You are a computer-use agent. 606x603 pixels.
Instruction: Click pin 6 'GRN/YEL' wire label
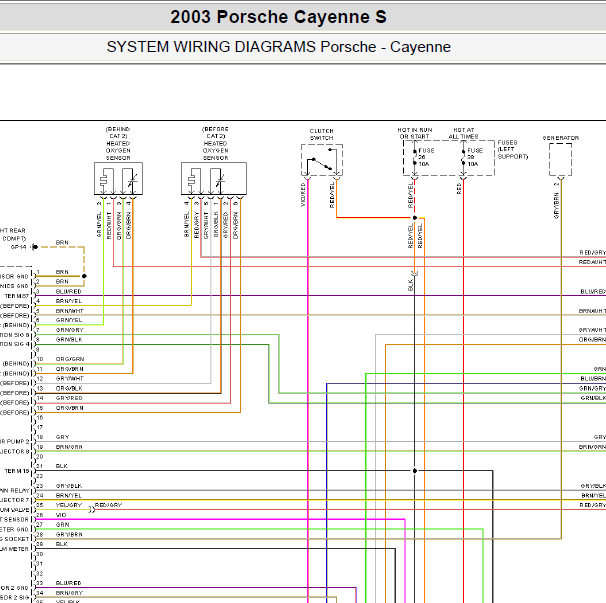pos(69,320)
